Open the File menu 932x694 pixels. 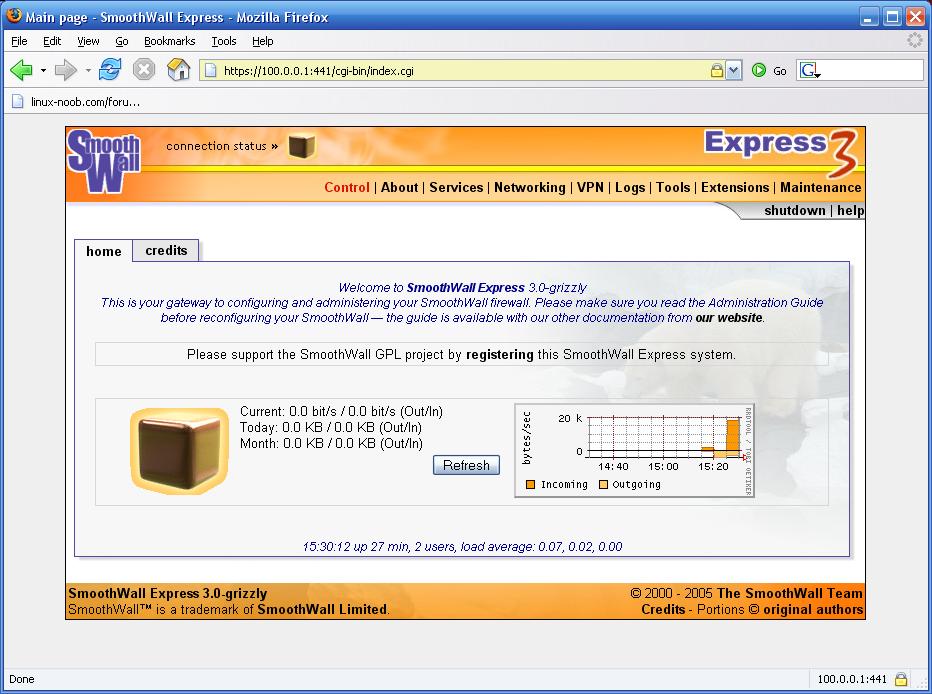[x=19, y=41]
